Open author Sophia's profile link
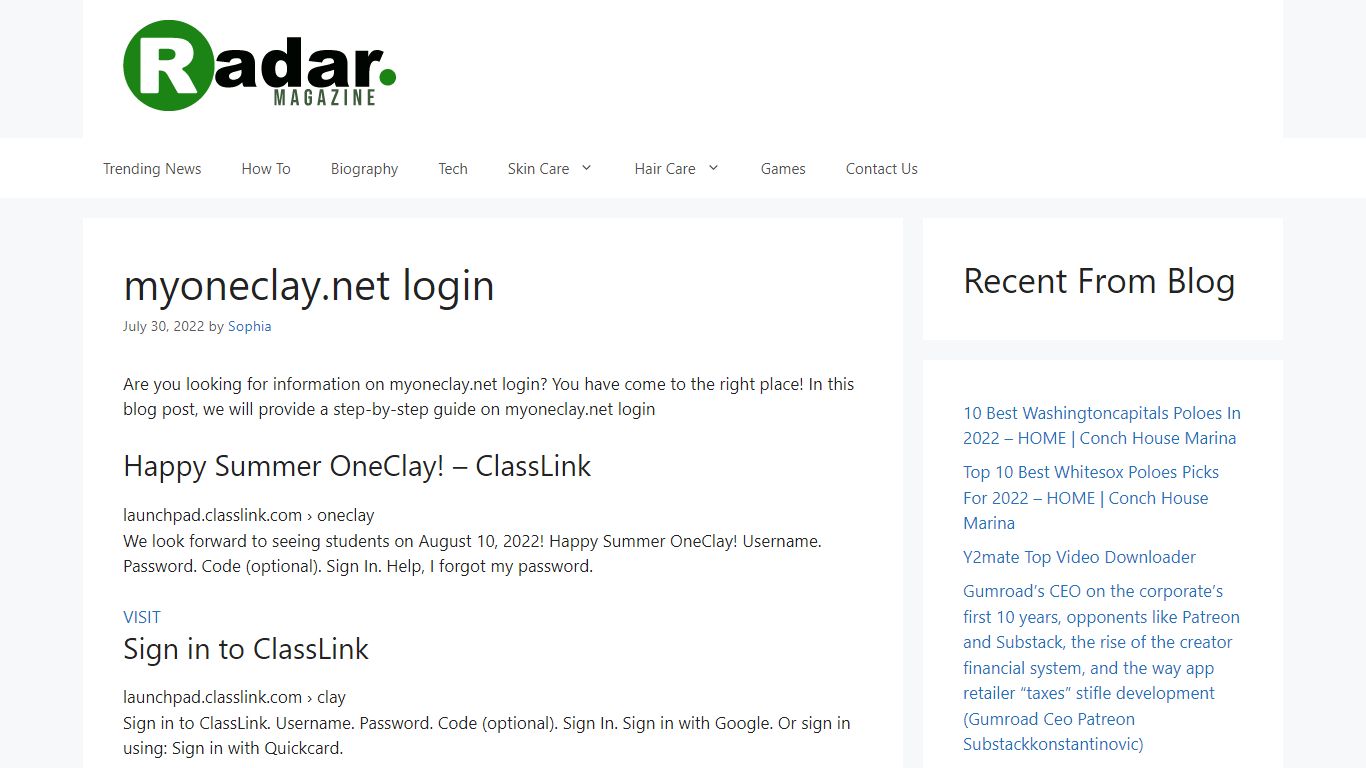1366x768 pixels. (250, 326)
